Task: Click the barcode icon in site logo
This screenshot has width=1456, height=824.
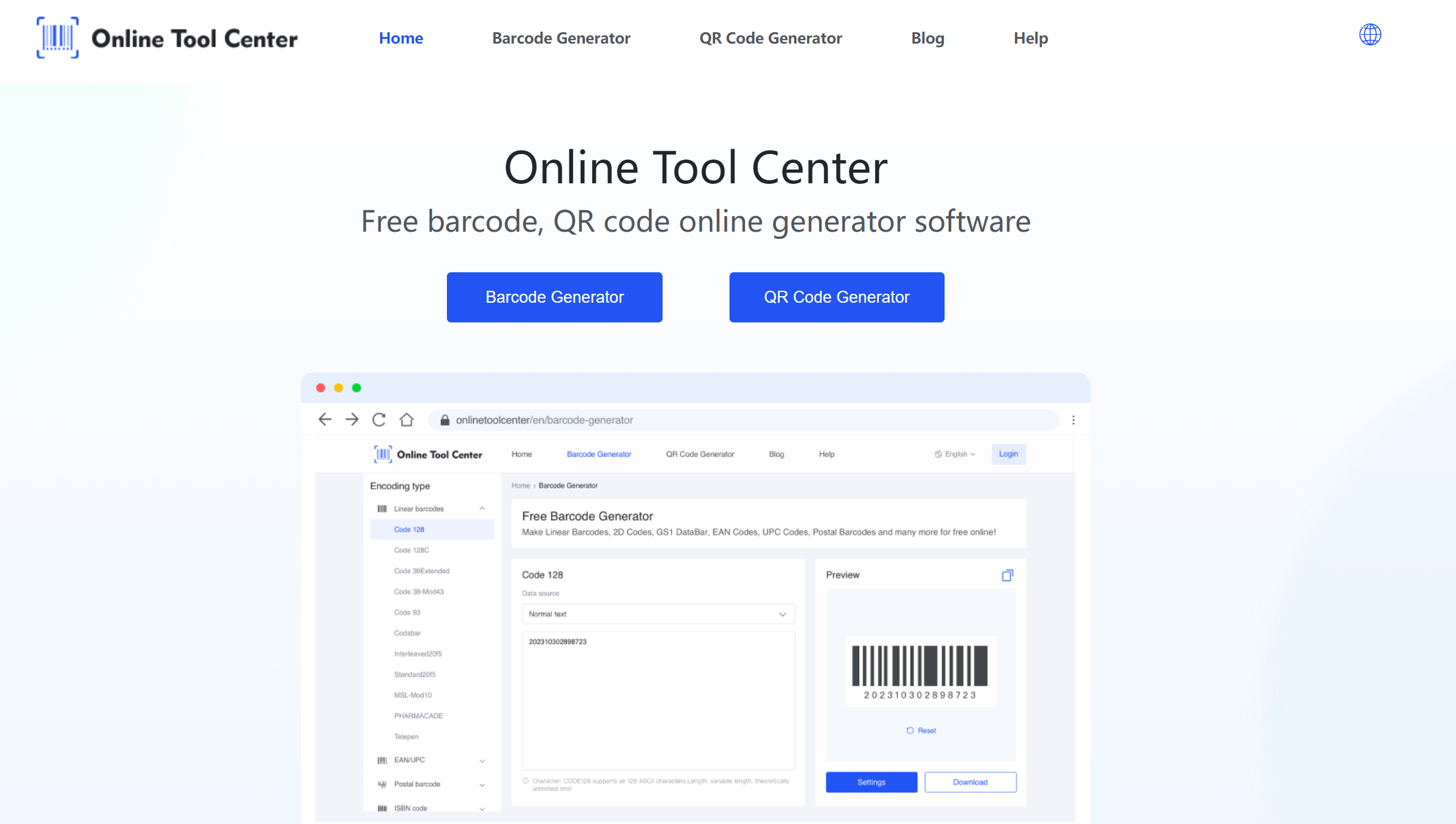Action: pyautogui.click(x=57, y=38)
